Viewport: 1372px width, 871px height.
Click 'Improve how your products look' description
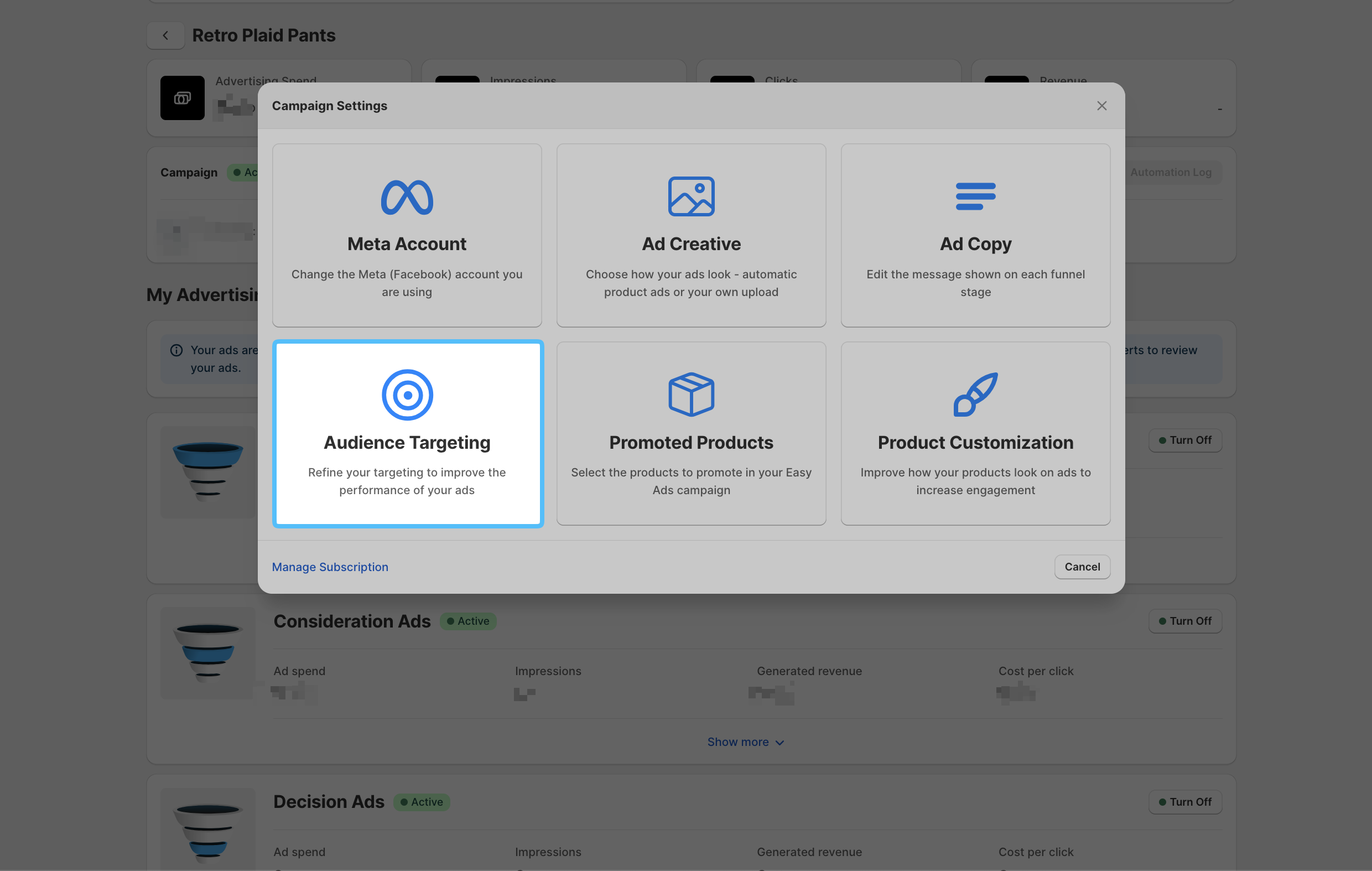tap(975, 481)
